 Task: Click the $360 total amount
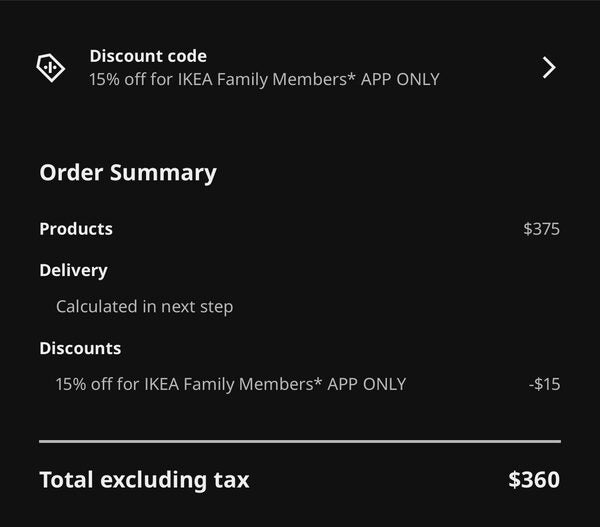534,480
